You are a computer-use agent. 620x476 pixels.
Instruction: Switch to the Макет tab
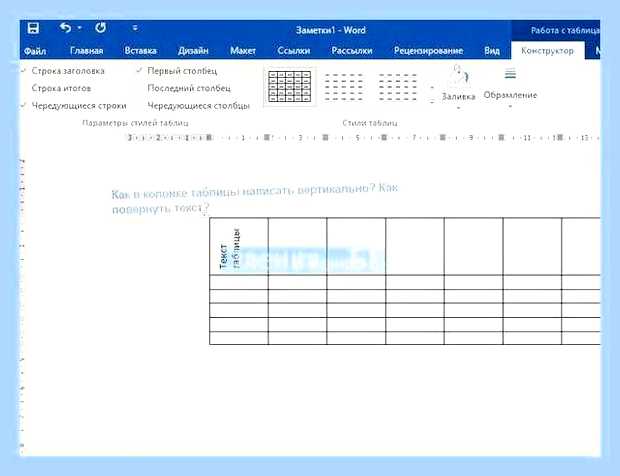(x=243, y=51)
